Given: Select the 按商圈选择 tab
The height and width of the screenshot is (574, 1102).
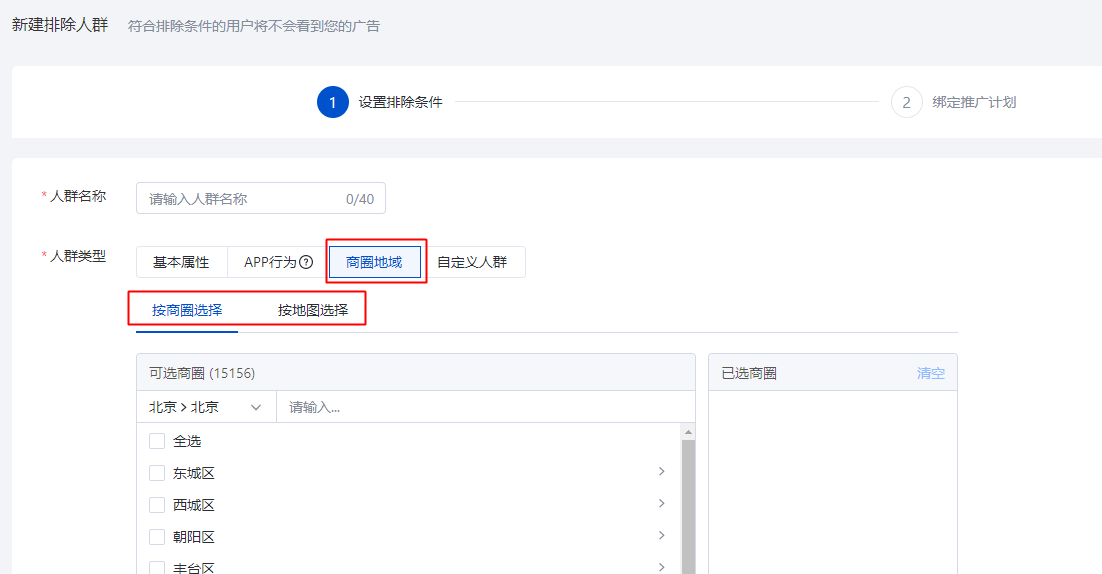Looking at the screenshot, I should coord(187,310).
